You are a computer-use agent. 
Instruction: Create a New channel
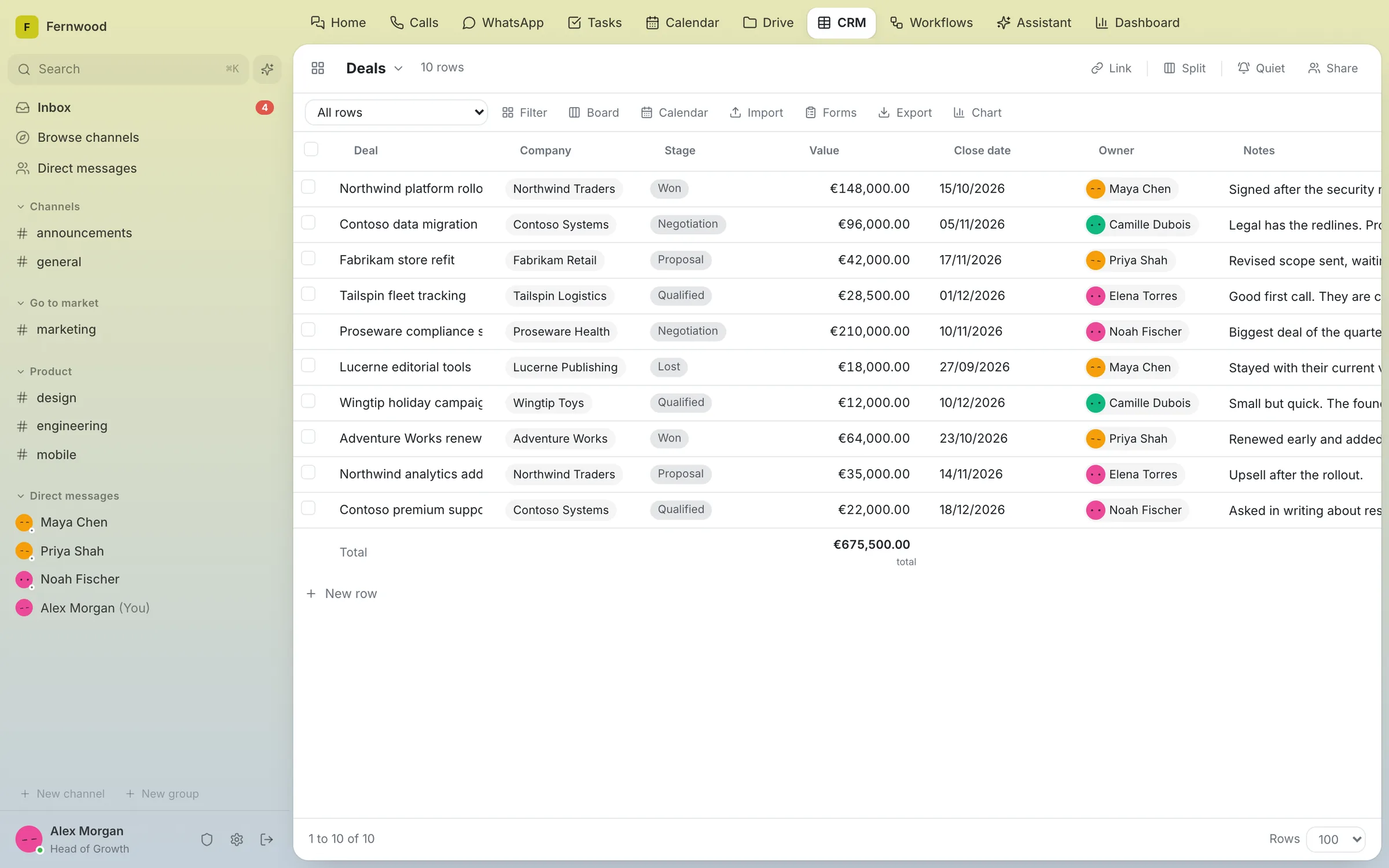pos(63,794)
